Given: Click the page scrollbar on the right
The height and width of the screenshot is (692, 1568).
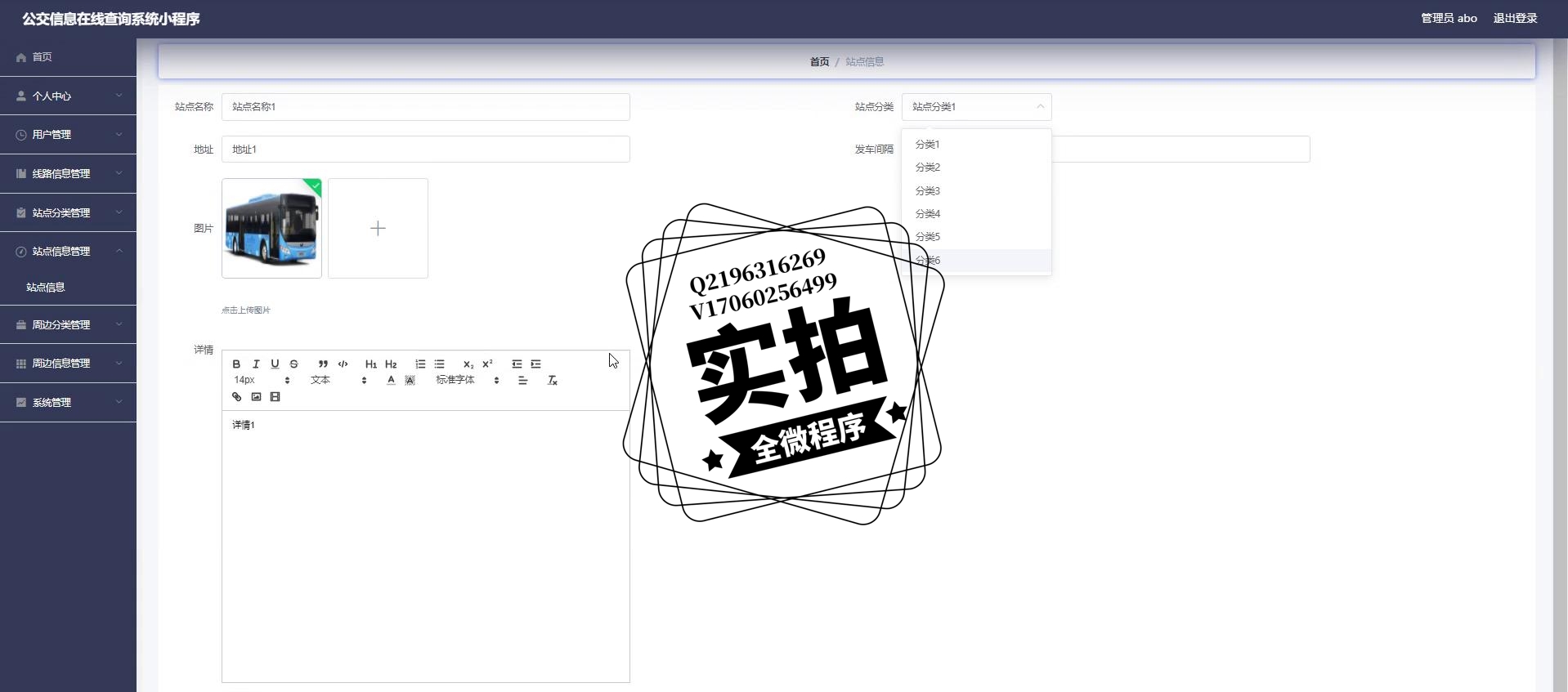Looking at the screenshot, I should [1561, 365].
